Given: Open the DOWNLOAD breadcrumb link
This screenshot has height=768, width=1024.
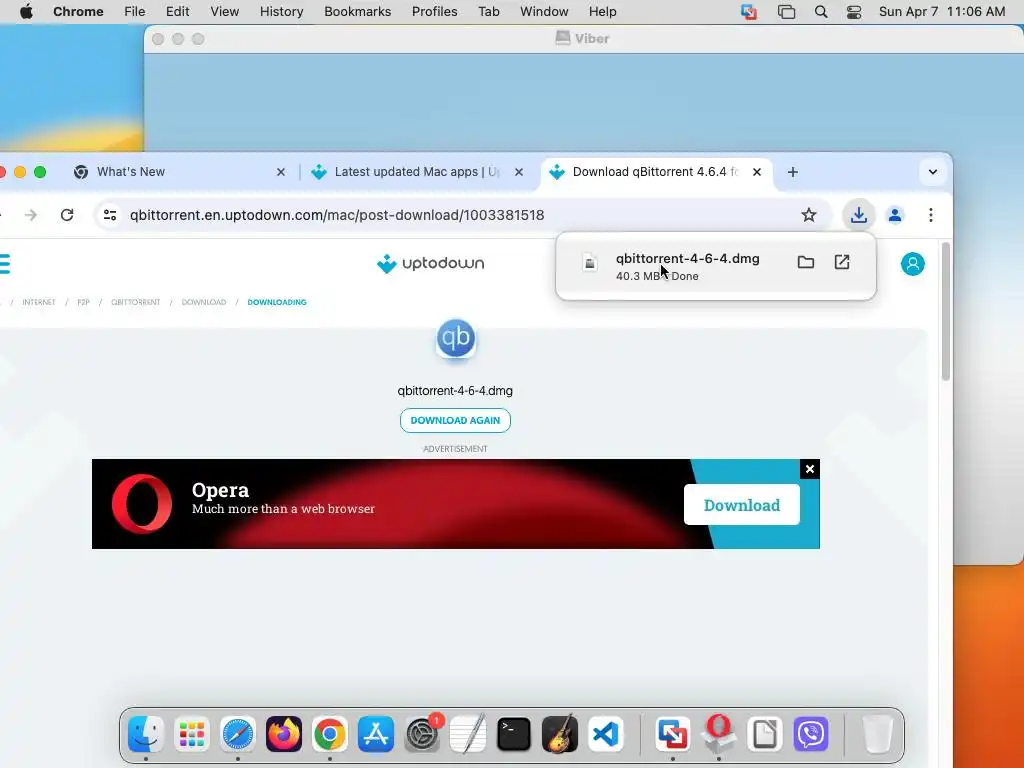Looking at the screenshot, I should pyautogui.click(x=203, y=302).
